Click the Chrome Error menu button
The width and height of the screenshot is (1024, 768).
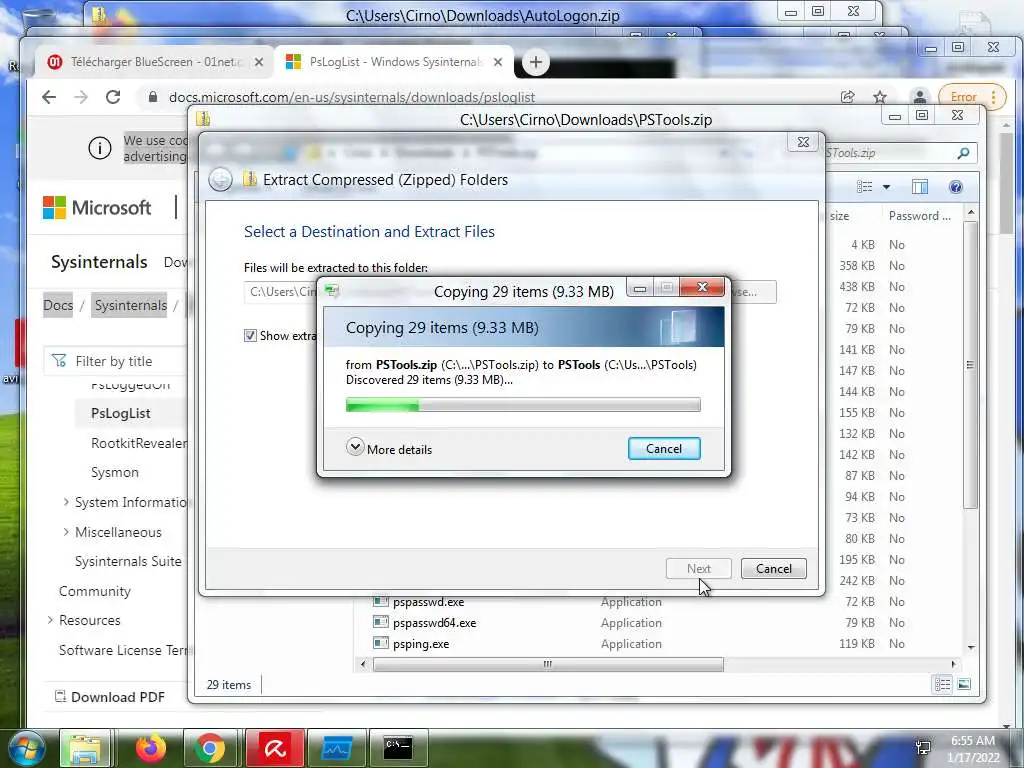pyautogui.click(x=970, y=97)
